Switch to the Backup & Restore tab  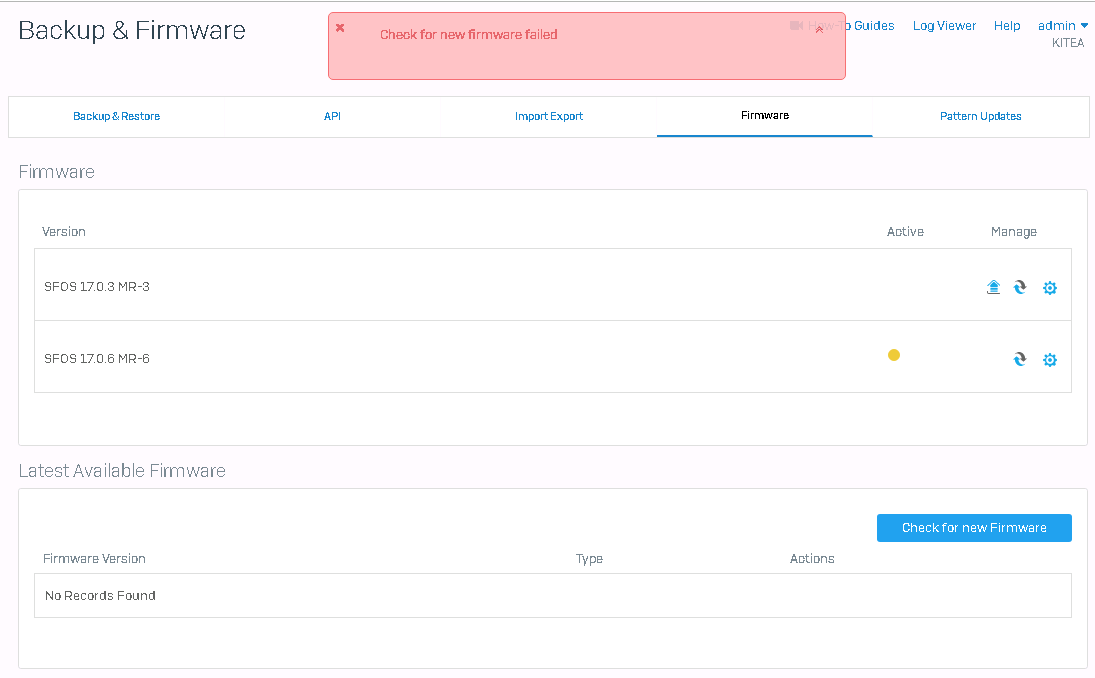pos(116,117)
